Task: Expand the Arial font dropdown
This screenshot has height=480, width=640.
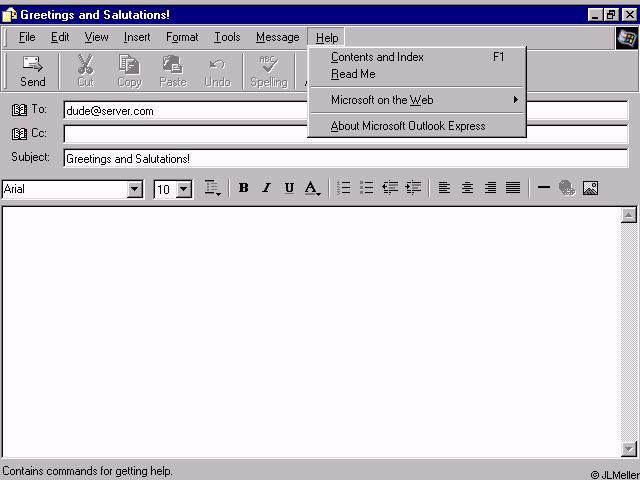Action: pos(134,189)
